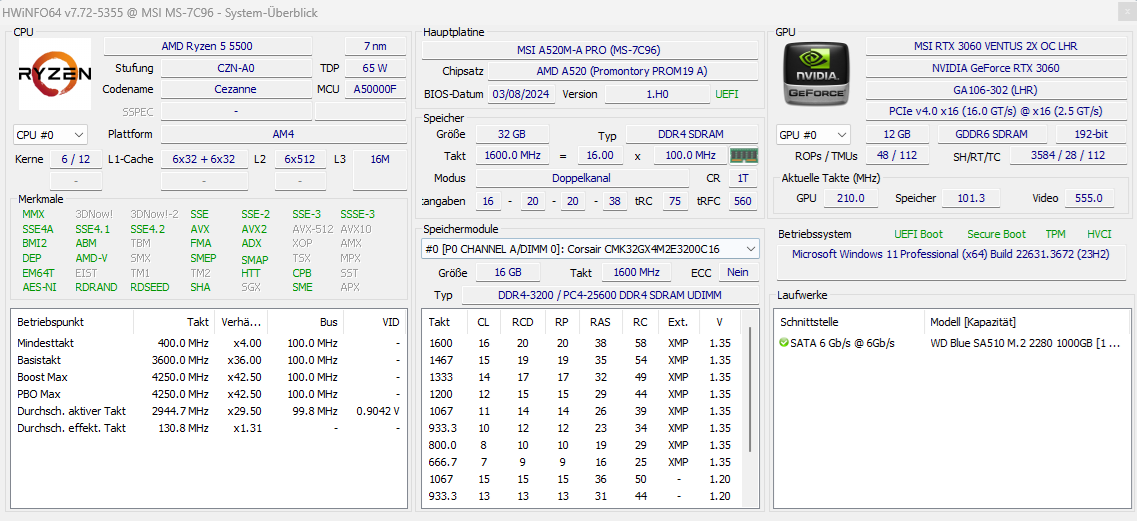
Task: Click the 192-bit bus width value
Action: 1089,134
